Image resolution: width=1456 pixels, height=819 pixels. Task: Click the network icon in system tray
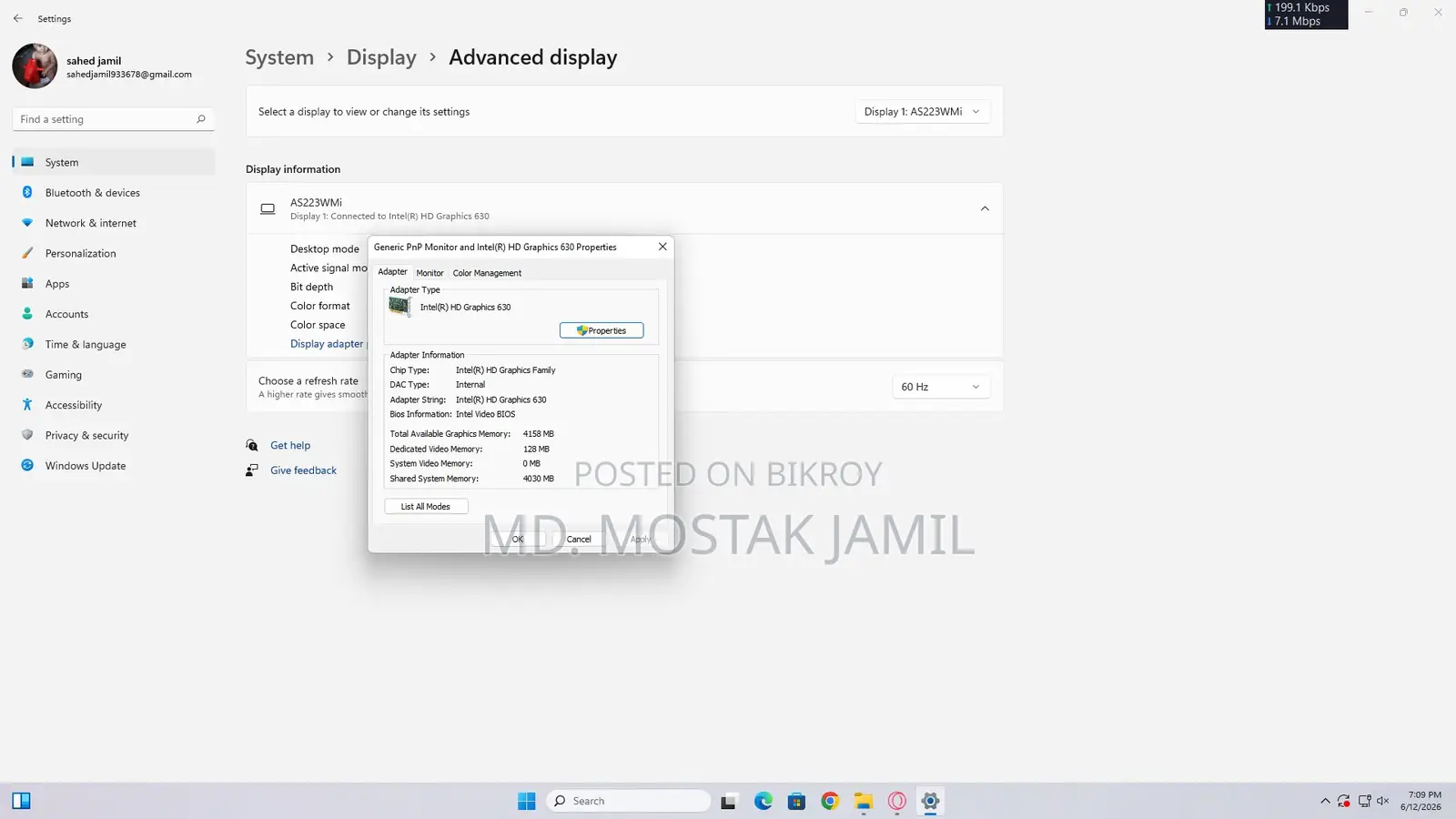click(x=1364, y=801)
